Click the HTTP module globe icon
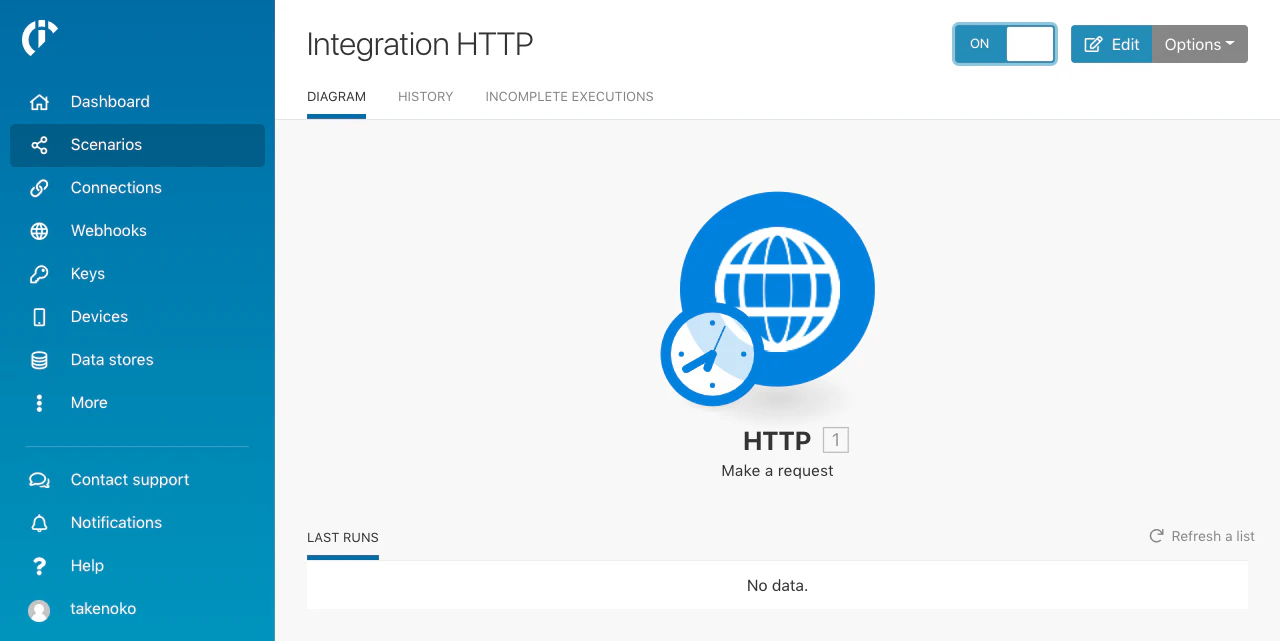 click(x=777, y=289)
